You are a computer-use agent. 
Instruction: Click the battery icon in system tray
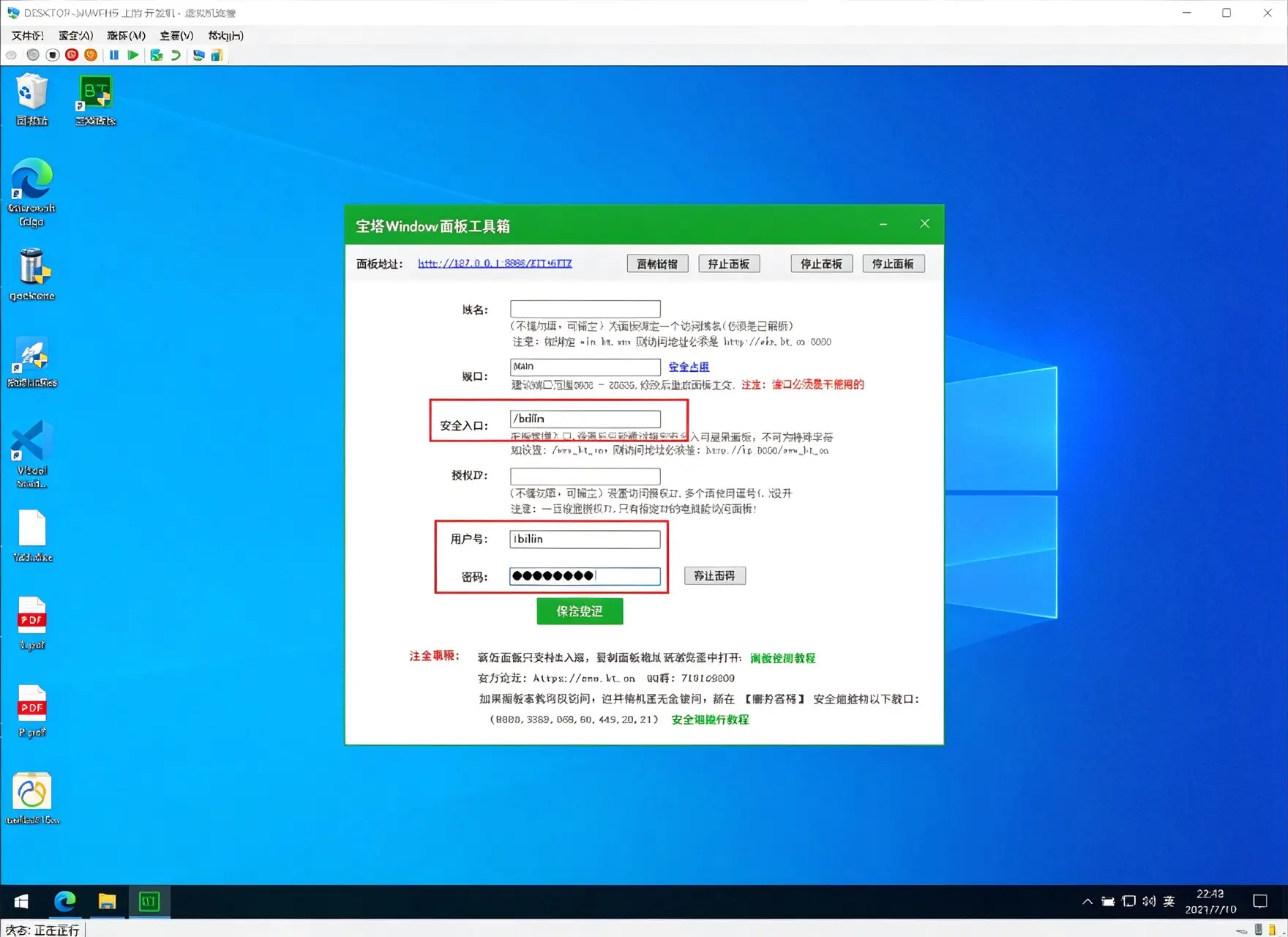[x=1108, y=902]
